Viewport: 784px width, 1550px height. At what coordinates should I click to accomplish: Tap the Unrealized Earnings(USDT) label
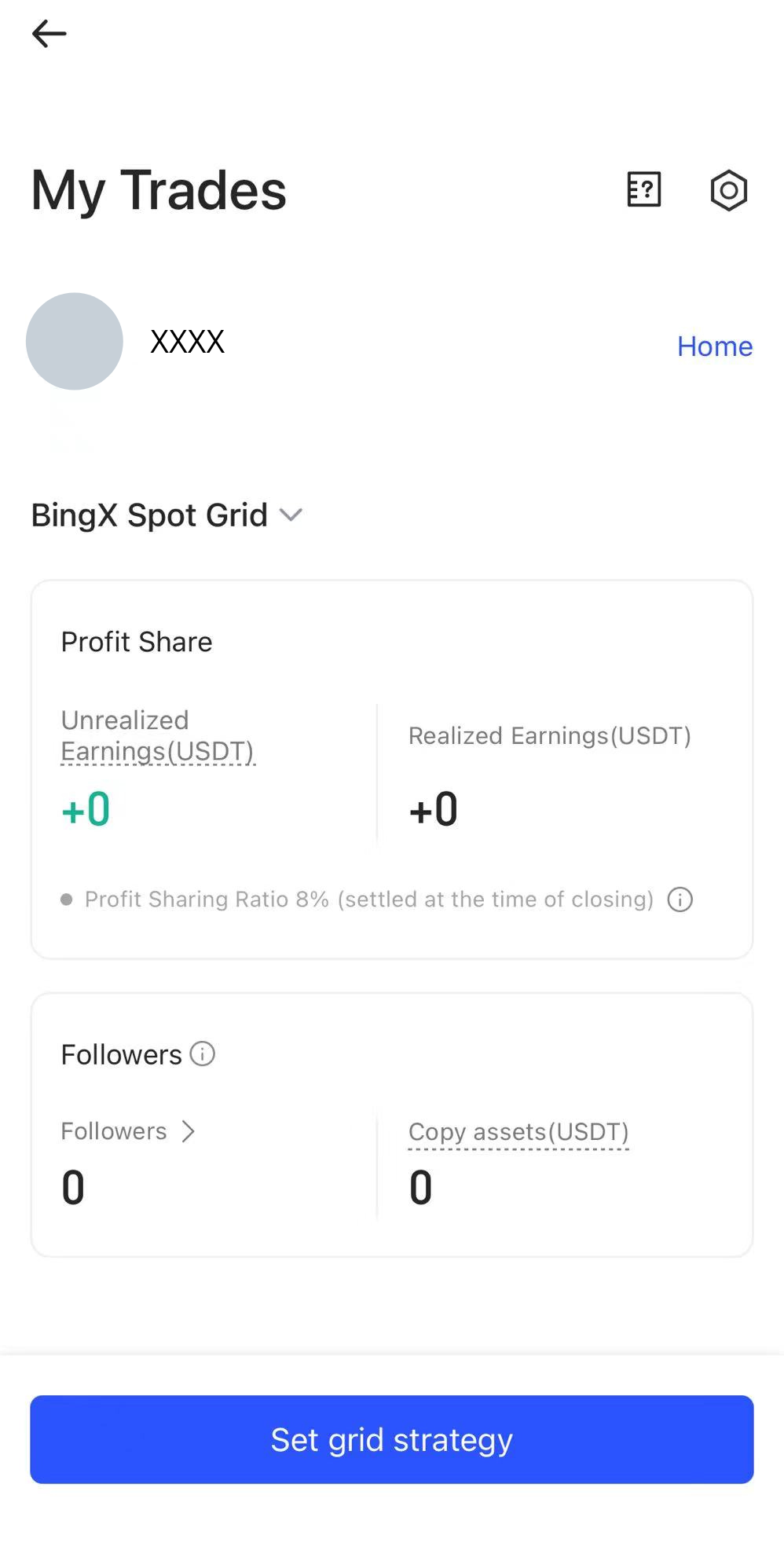click(x=158, y=735)
